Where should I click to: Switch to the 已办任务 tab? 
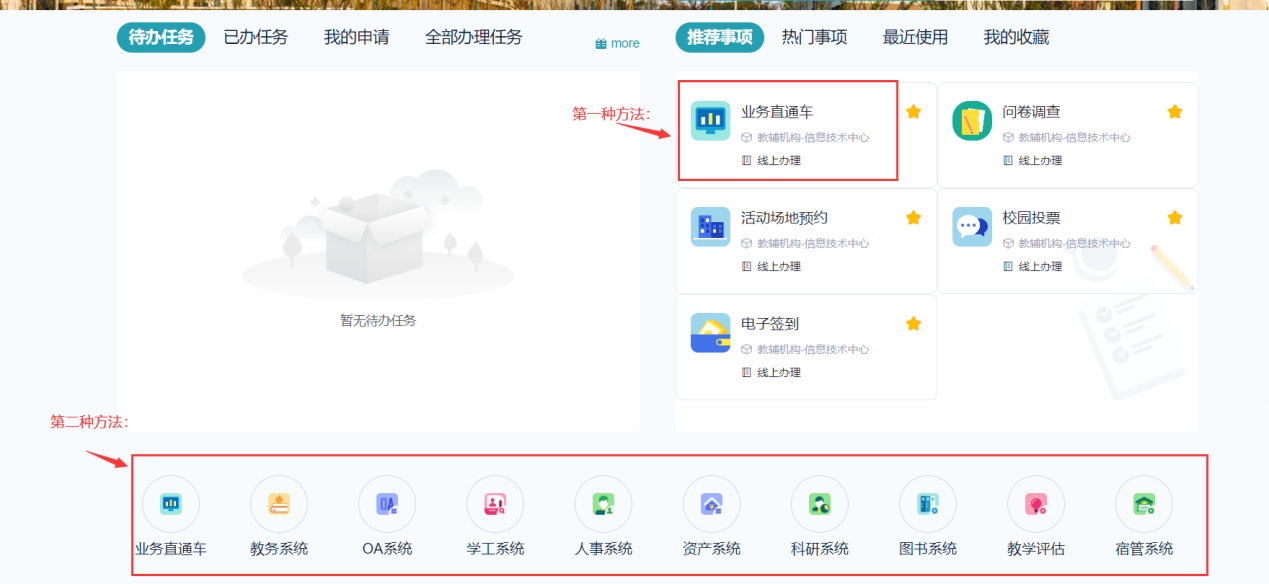point(255,38)
